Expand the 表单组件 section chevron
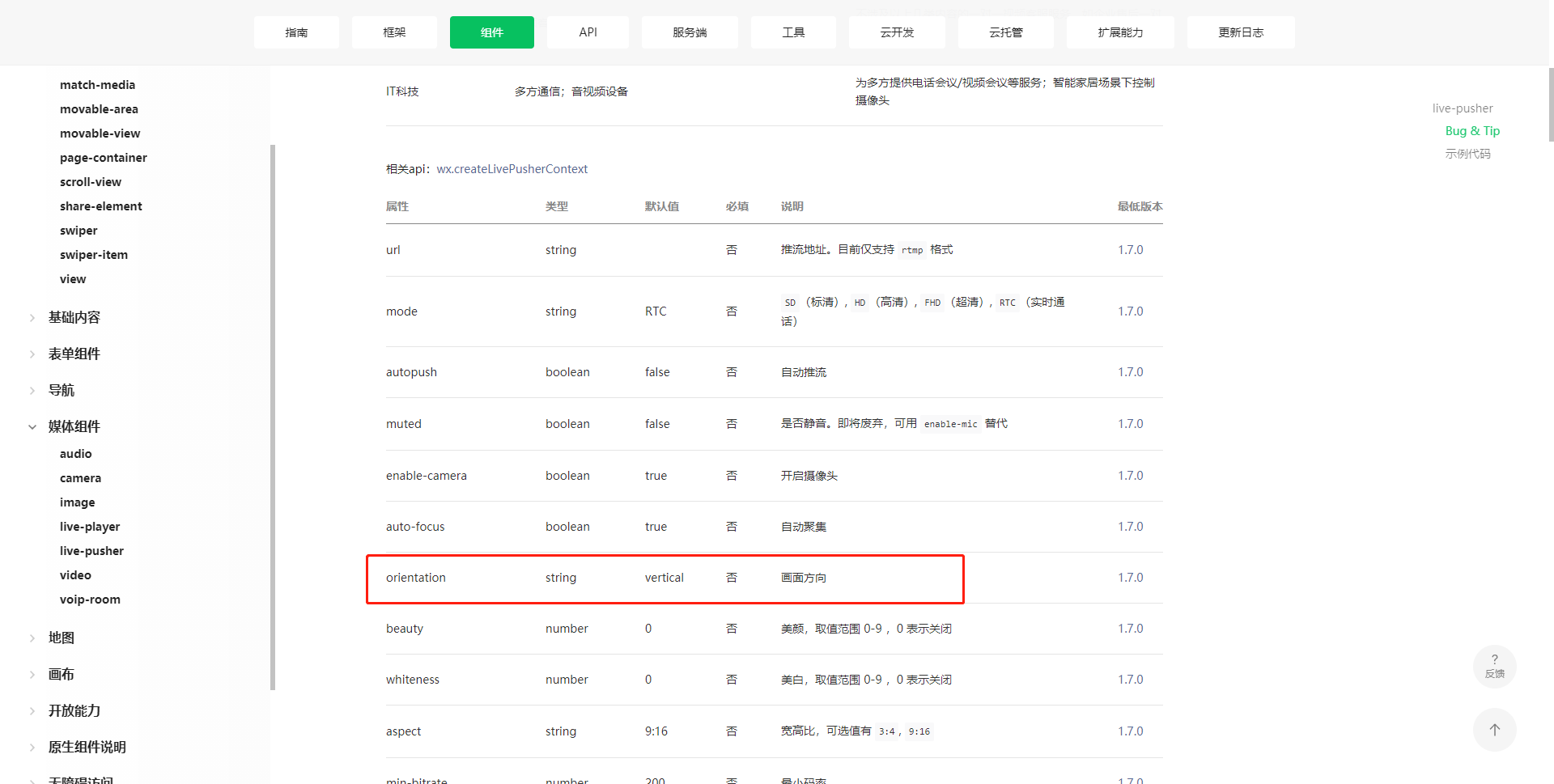 pos(32,354)
